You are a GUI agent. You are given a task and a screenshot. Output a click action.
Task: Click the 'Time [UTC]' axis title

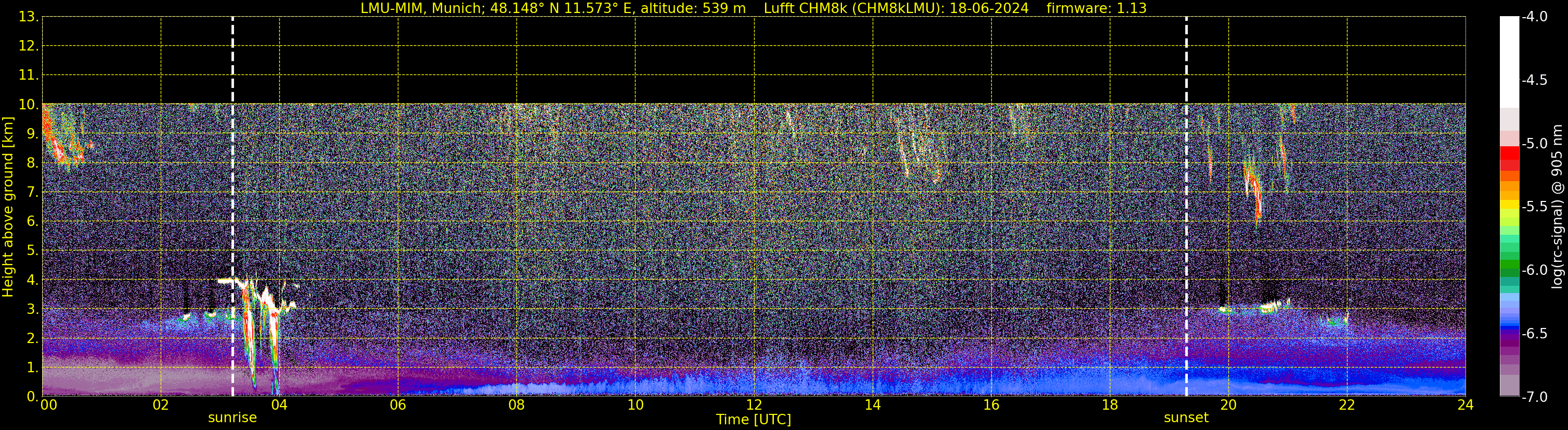pos(754,420)
